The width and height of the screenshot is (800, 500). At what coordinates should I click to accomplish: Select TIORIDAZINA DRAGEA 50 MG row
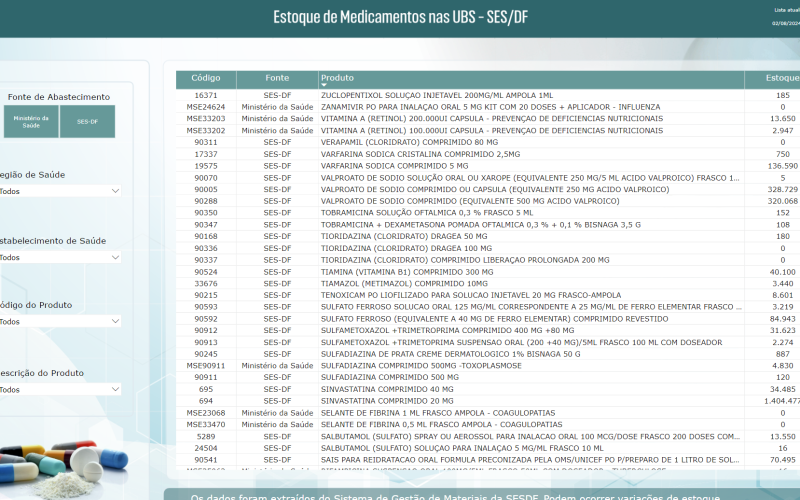pyautogui.click(x=488, y=236)
